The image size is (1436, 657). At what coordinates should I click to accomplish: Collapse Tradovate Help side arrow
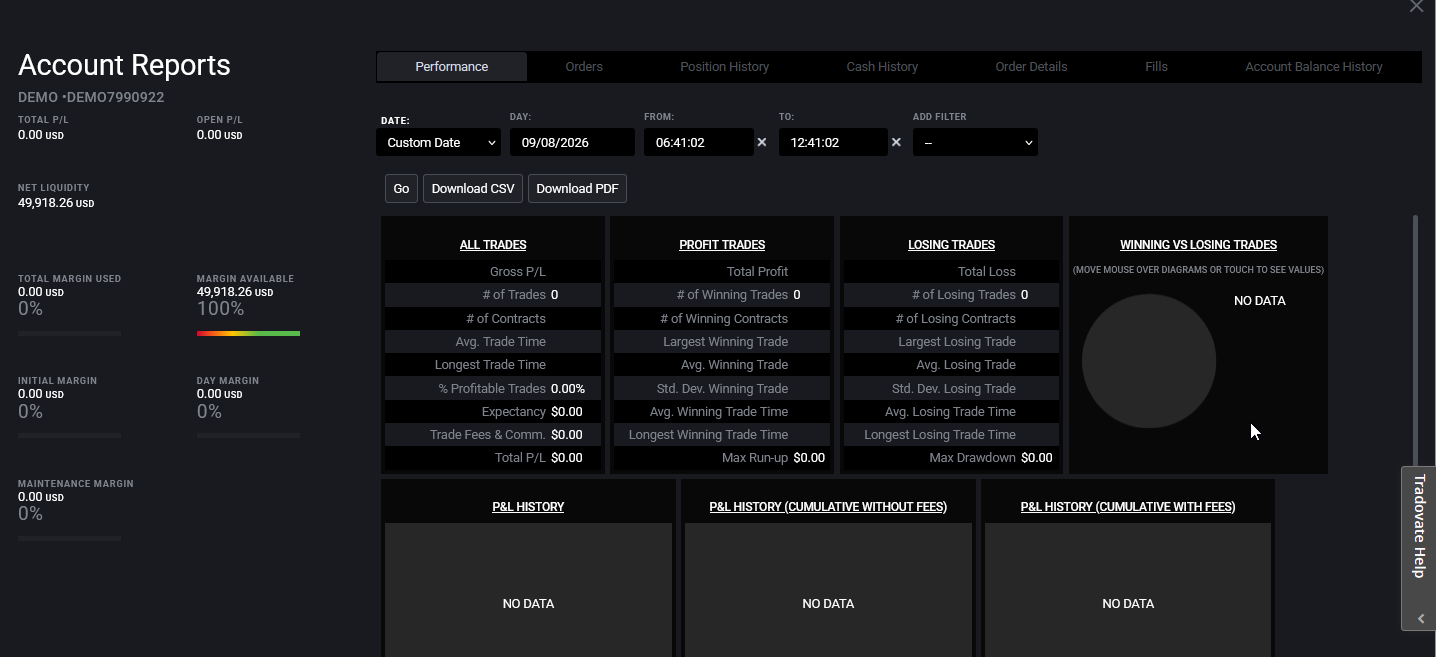click(x=1421, y=619)
